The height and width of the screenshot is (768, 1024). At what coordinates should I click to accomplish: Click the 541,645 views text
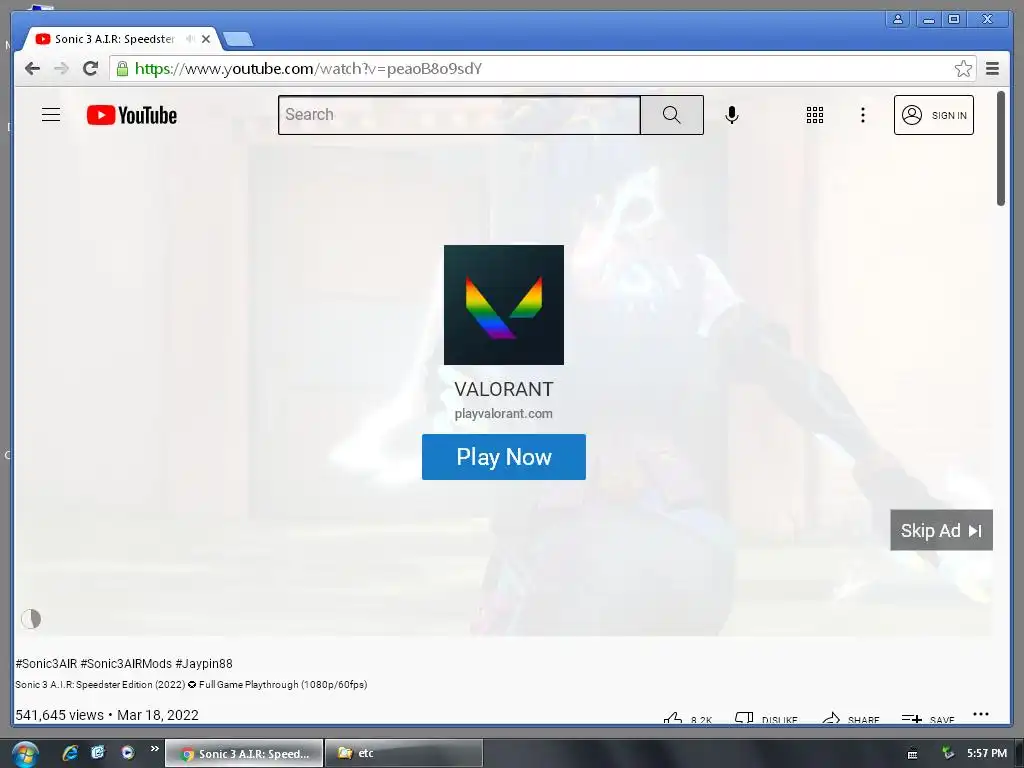(59, 715)
